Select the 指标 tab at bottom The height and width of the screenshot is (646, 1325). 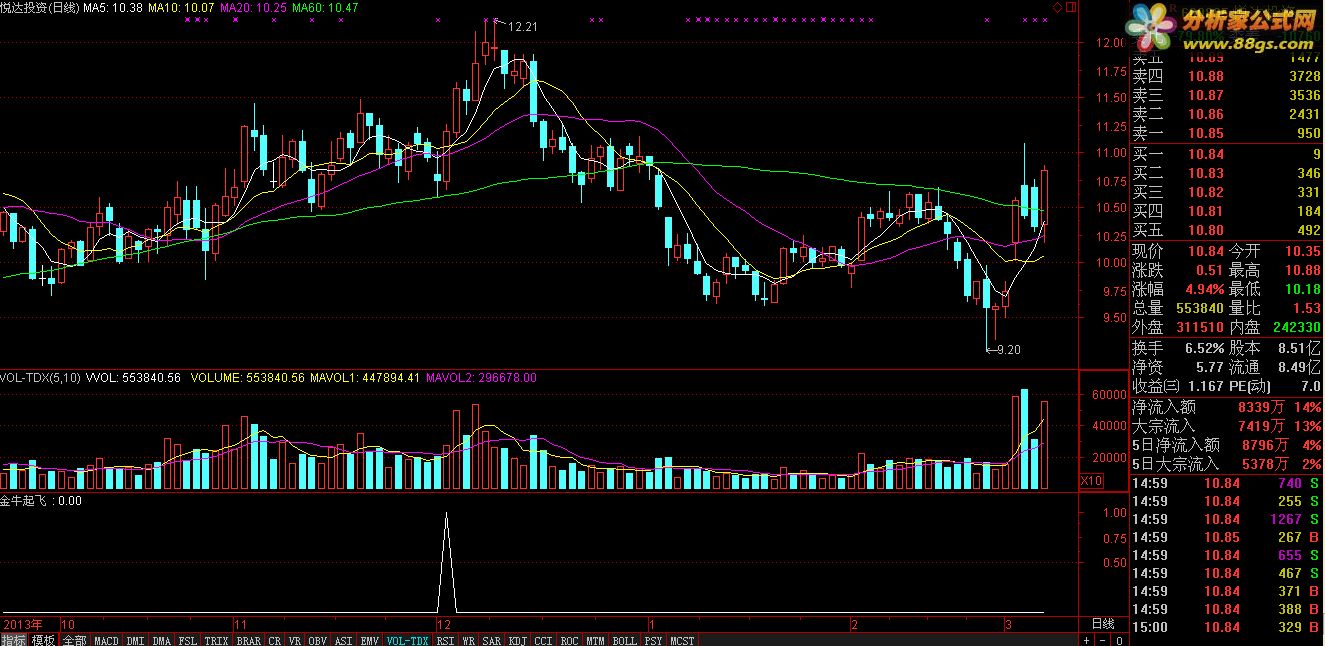pos(14,639)
